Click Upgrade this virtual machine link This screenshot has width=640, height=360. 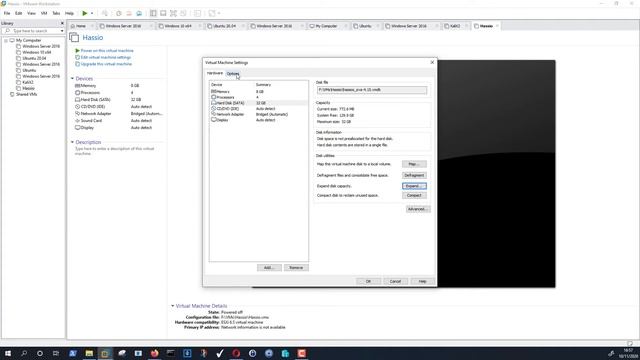[106, 64]
